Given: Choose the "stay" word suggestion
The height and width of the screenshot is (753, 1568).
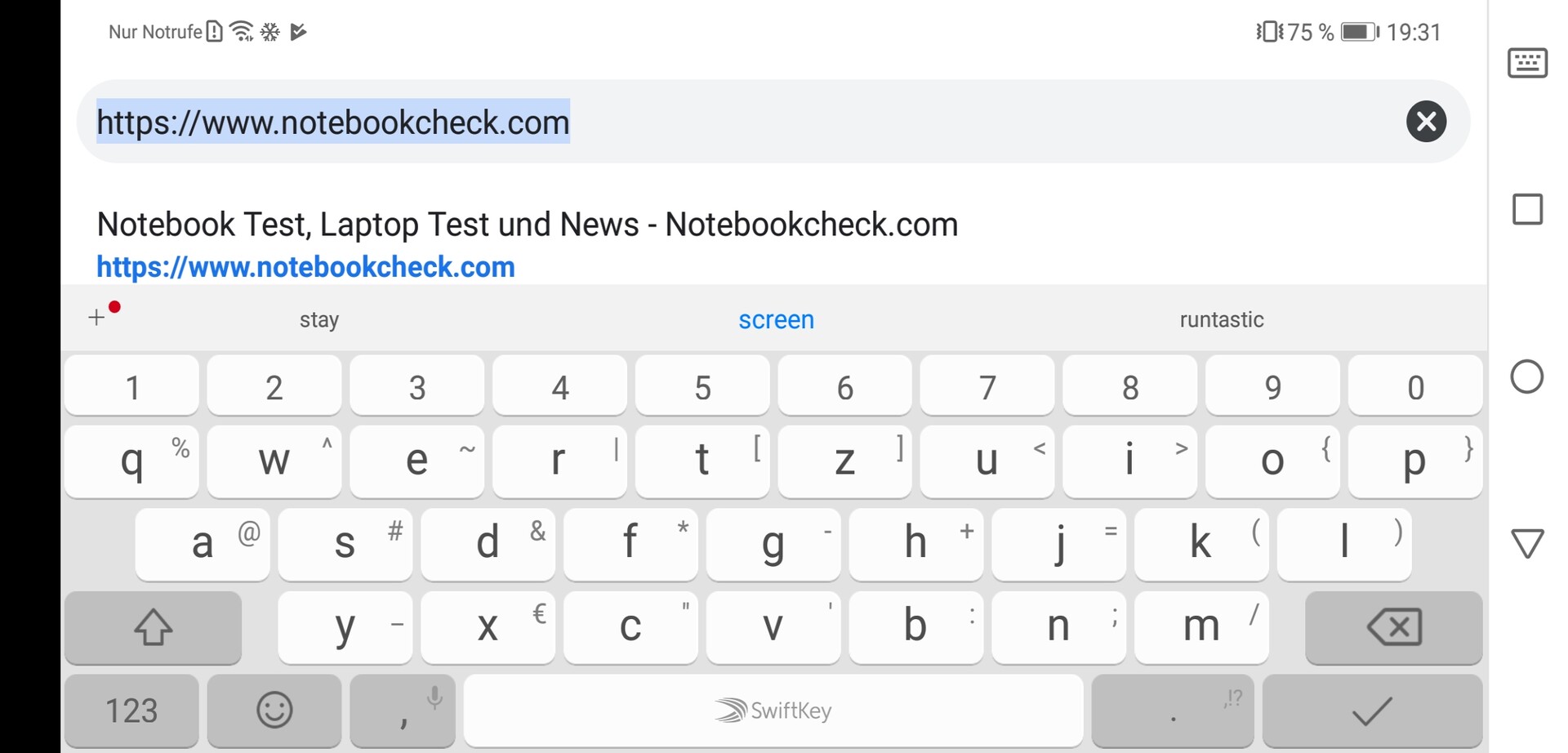Looking at the screenshot, I should point(319,319).
